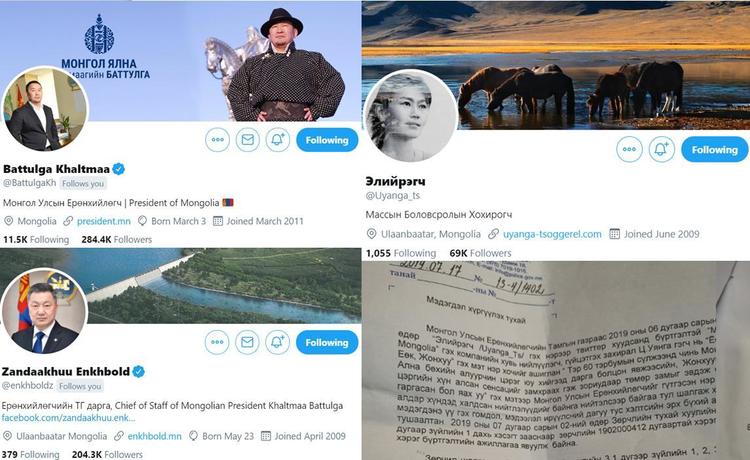Open uyanga-tsoggerel.com link
Viewport: 750px width, 460px height.
click(x=552, y=234)
